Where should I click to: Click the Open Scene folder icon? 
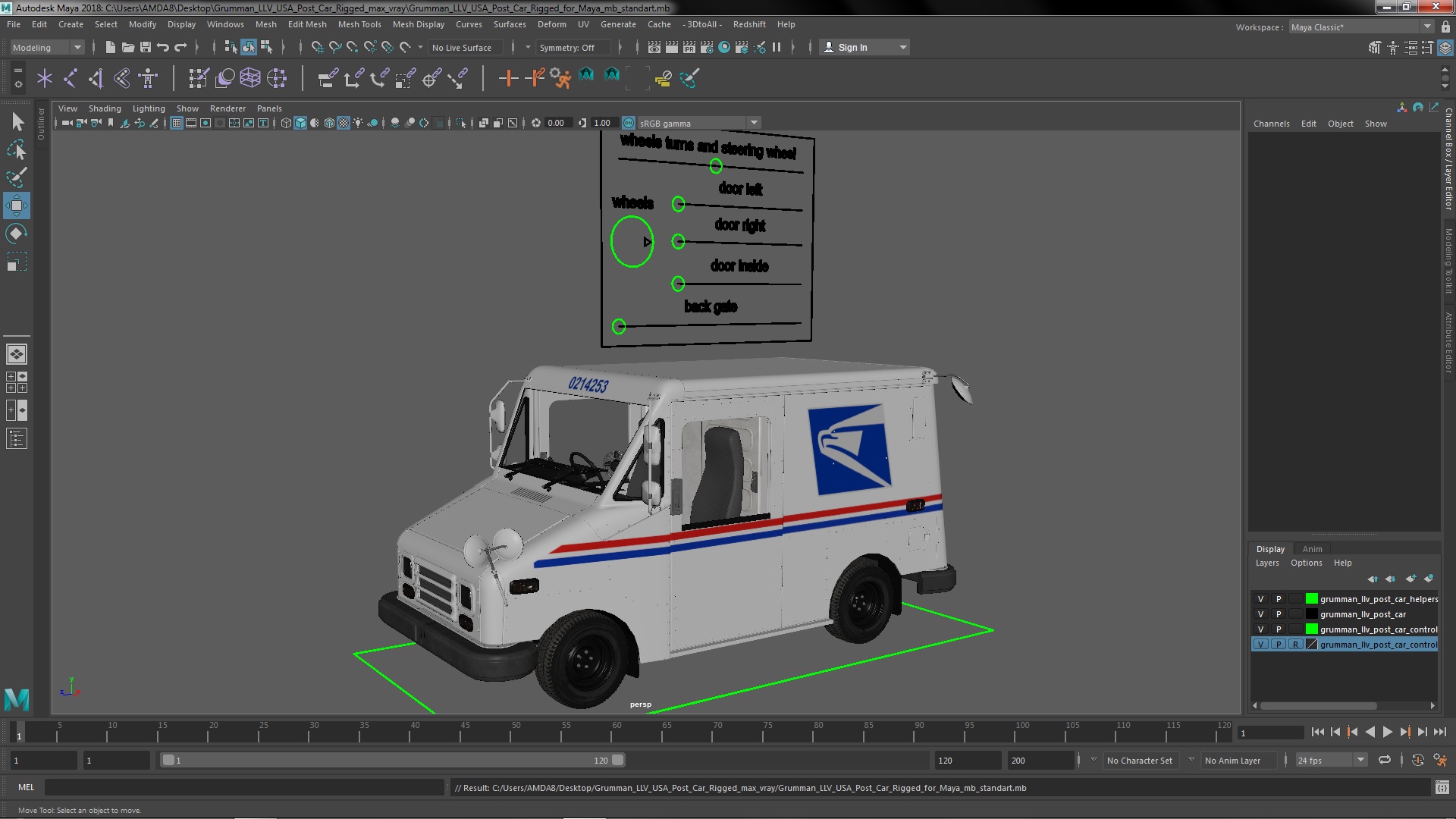128,47
